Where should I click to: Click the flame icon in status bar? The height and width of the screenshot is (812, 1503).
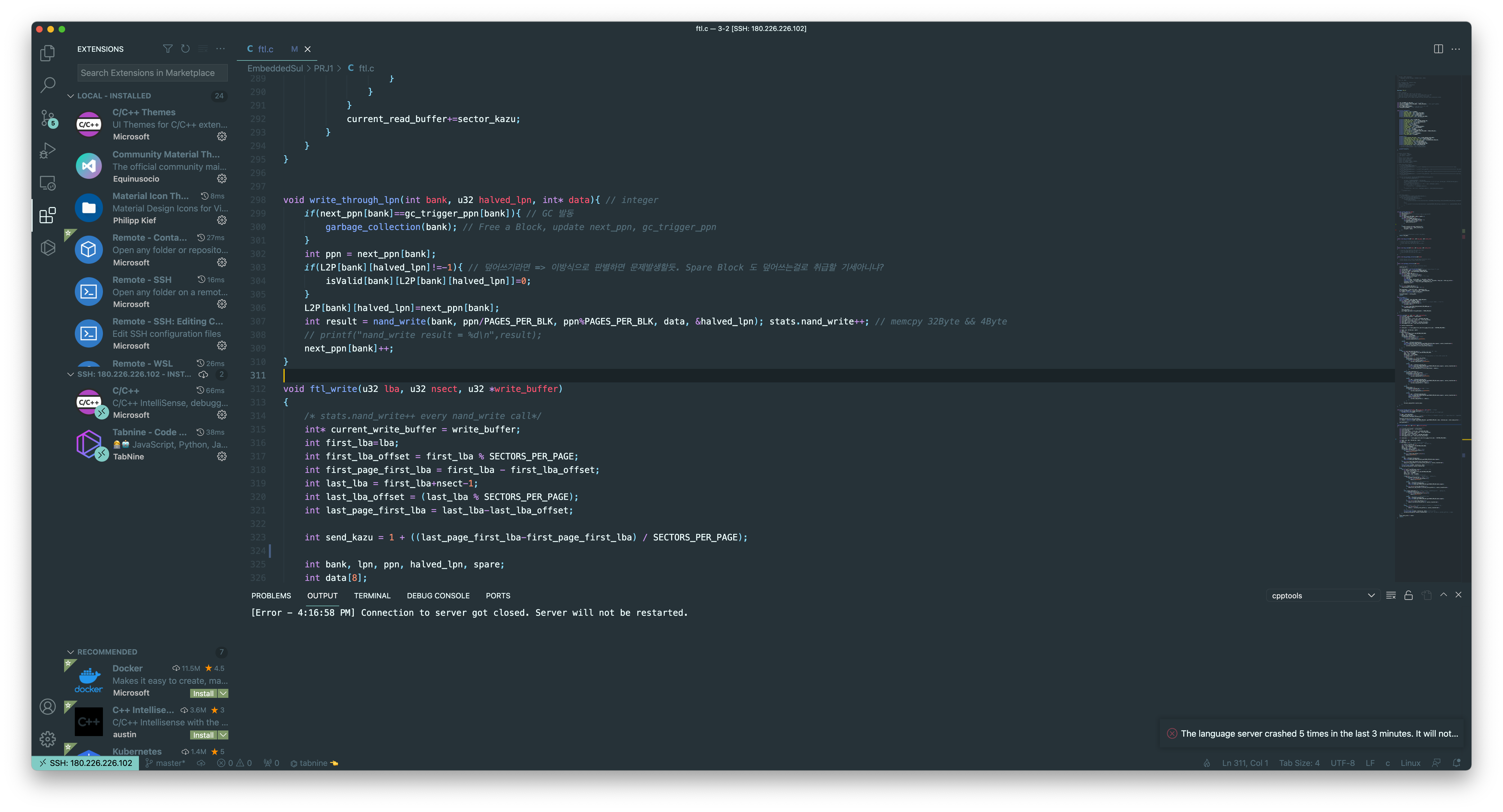pyautogui.click(x=1207, y=763)
